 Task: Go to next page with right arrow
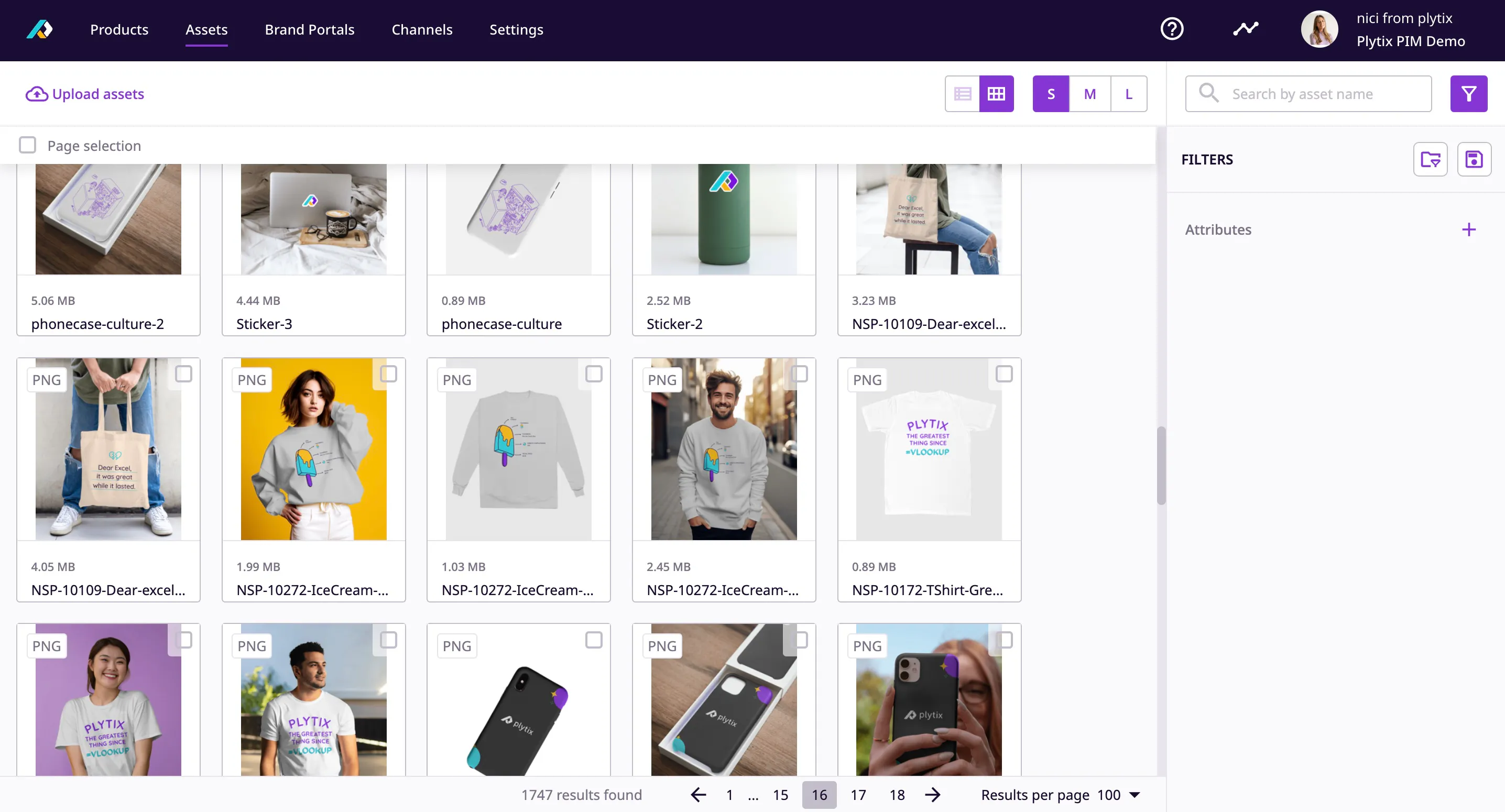tap(932, 795)
